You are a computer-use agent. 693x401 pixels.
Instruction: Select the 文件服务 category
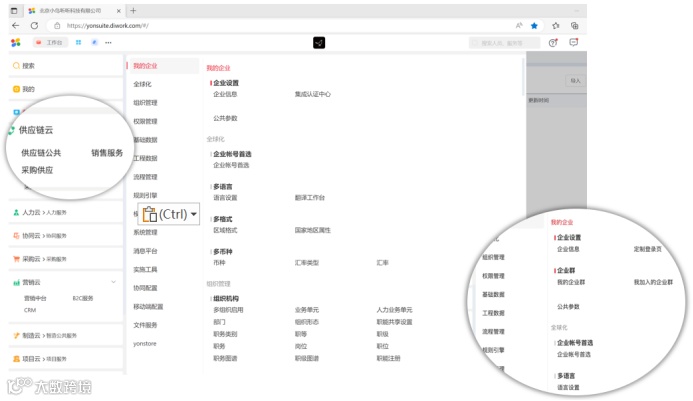pyautogui.click(x=145, y=325)
